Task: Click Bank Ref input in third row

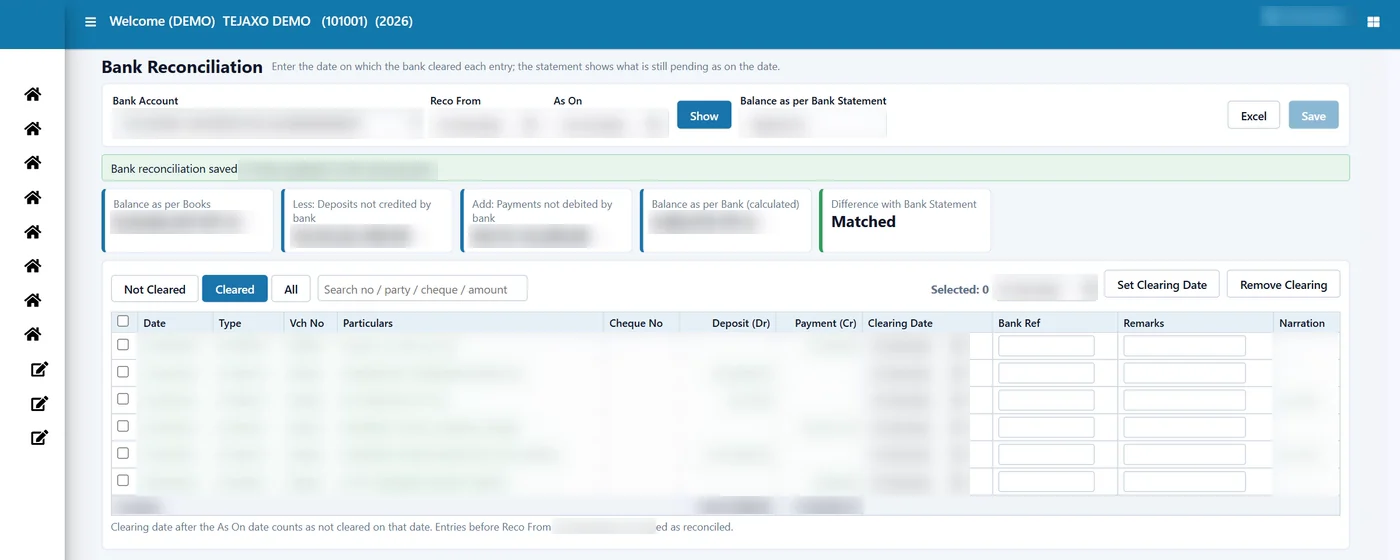Action: [x=1046, y=400]
